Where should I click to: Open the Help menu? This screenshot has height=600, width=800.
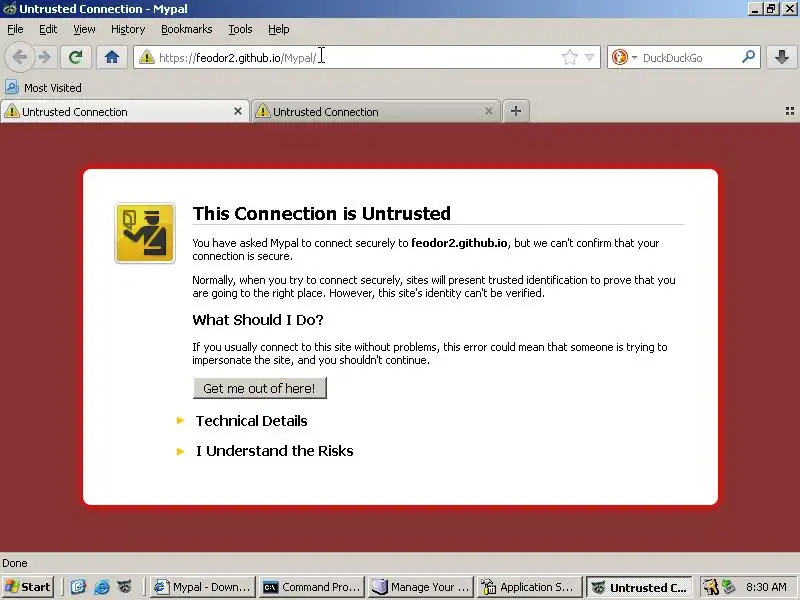point(279,29)
